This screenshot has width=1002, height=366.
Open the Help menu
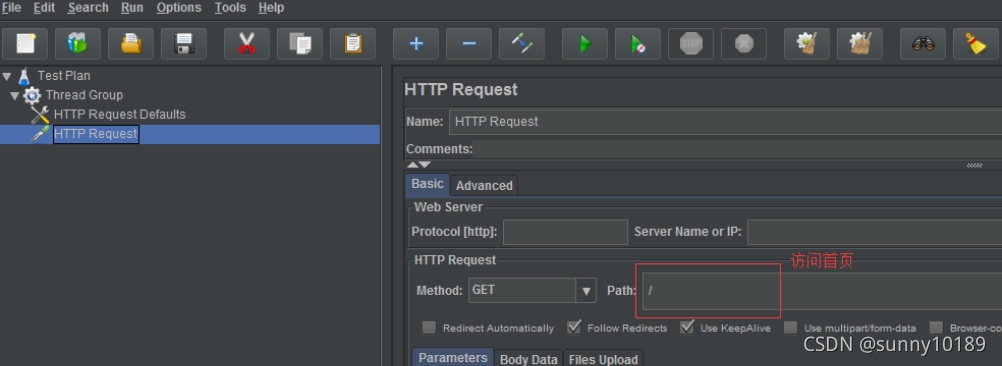(x=272, y=8)
